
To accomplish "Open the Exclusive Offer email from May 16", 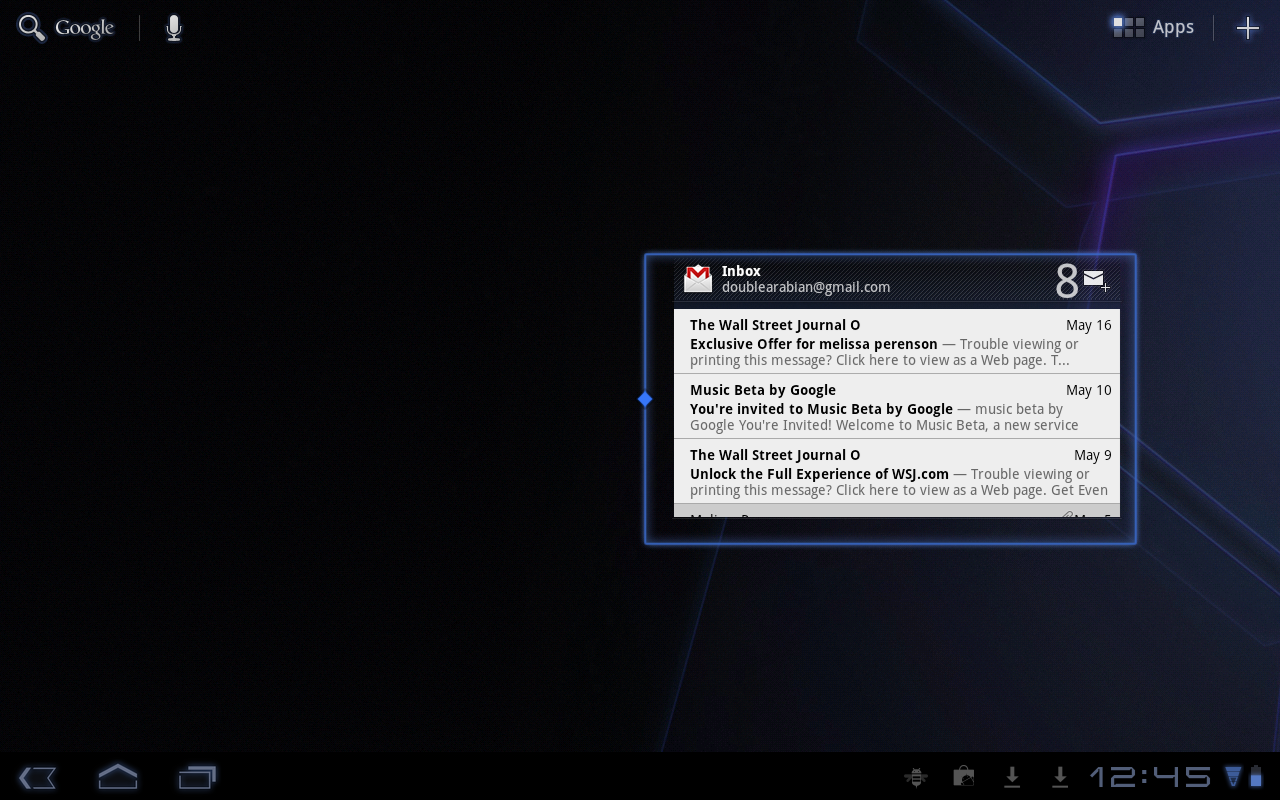I will pyautogui.click(x=896, y=342).
